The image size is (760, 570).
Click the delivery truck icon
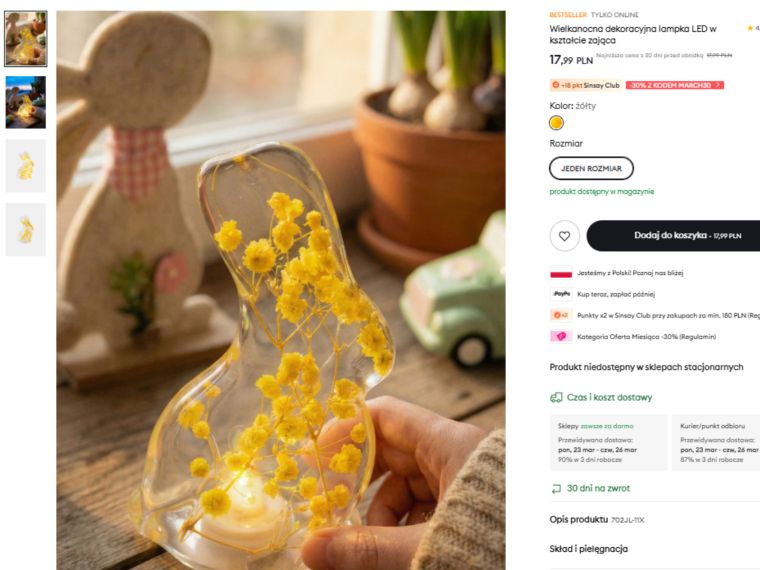(556, 397)
